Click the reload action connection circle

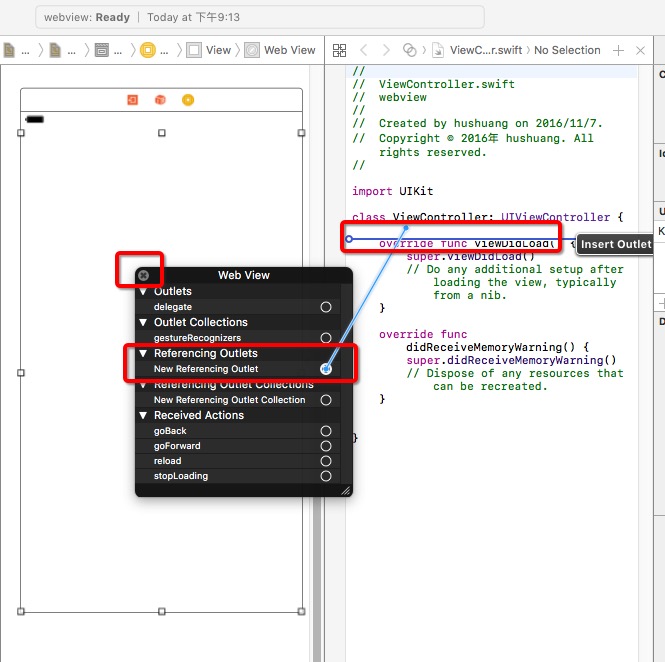(326, 461)
